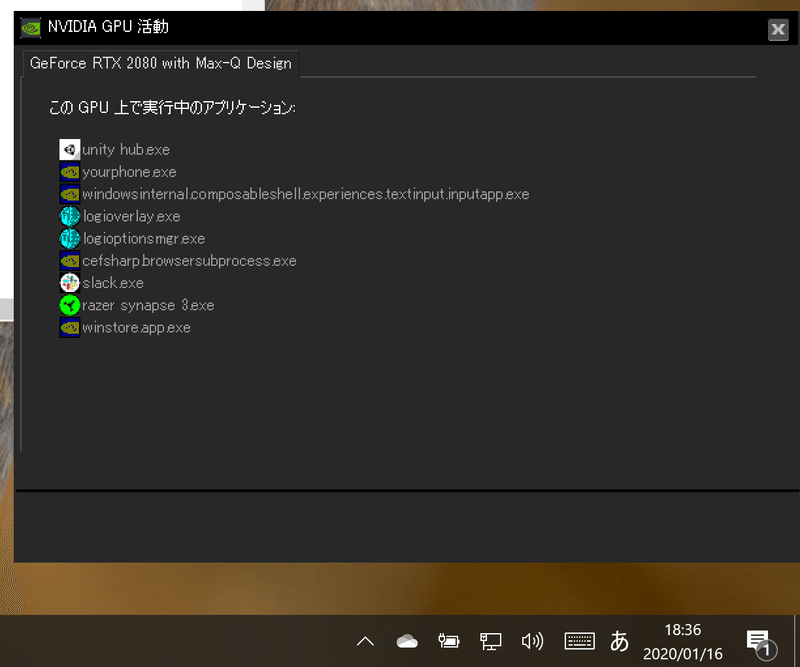The height and width of the screenshot is (667, 800).
Task: Open the volume speaker tray icon
Action: pos(532,641)
